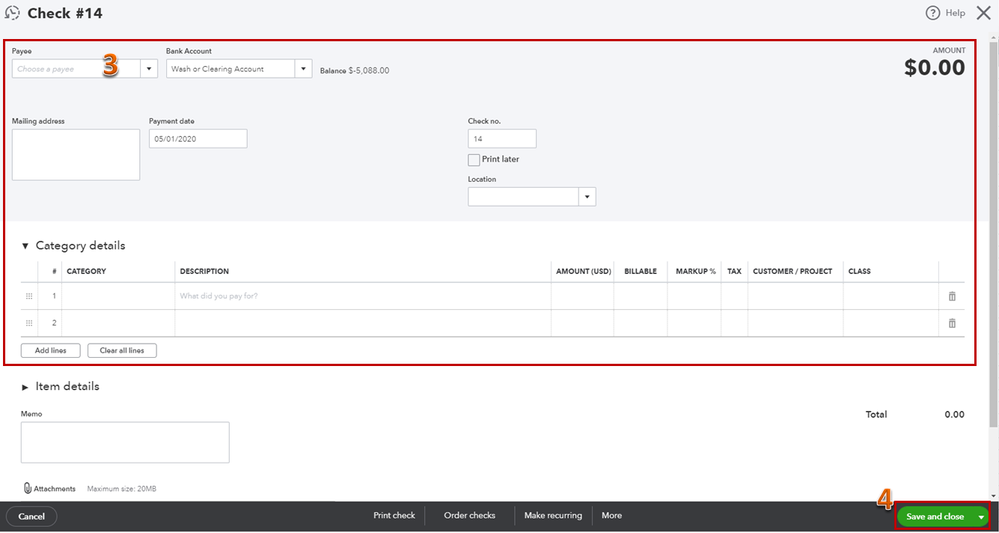Click the Wash or Clearing Account field
999x533 pixels.
click(231, 69)
